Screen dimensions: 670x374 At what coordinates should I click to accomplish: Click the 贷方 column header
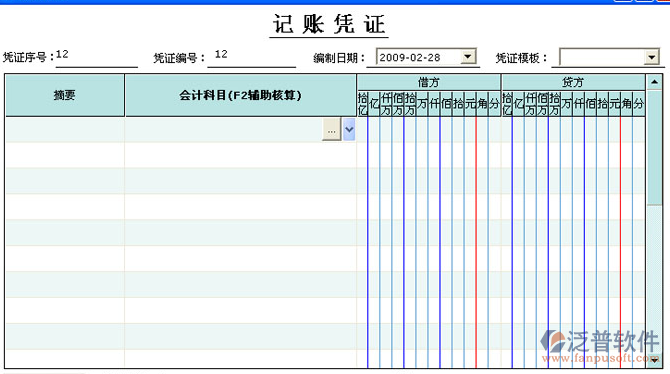pos(573,82)
